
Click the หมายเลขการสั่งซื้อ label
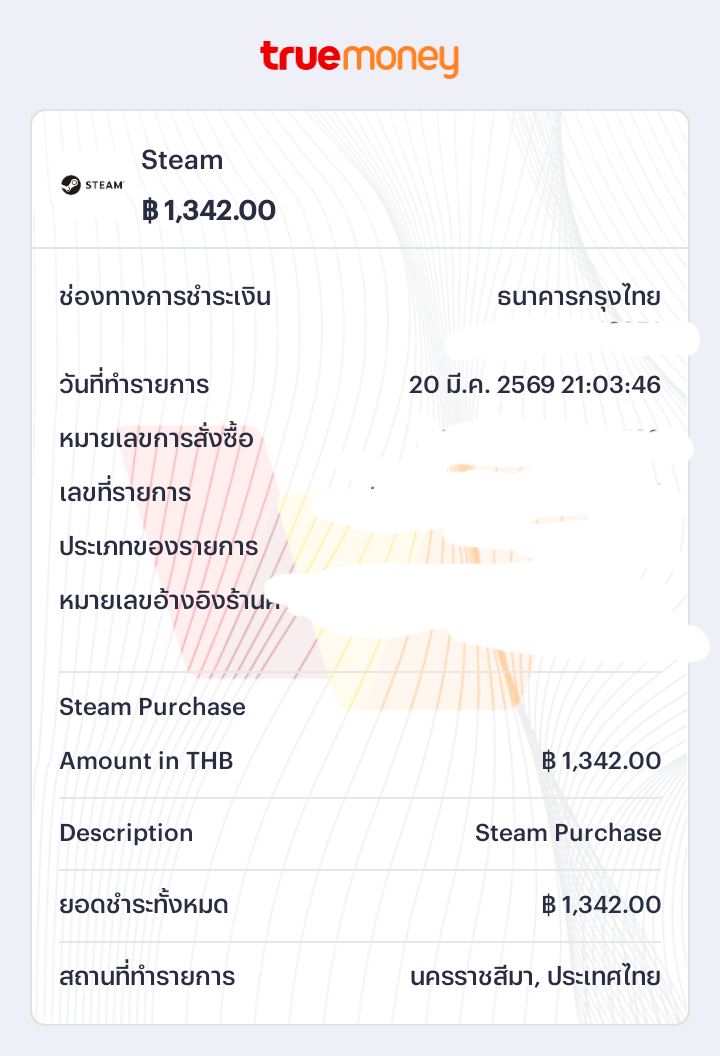click(x=156, y=439)
